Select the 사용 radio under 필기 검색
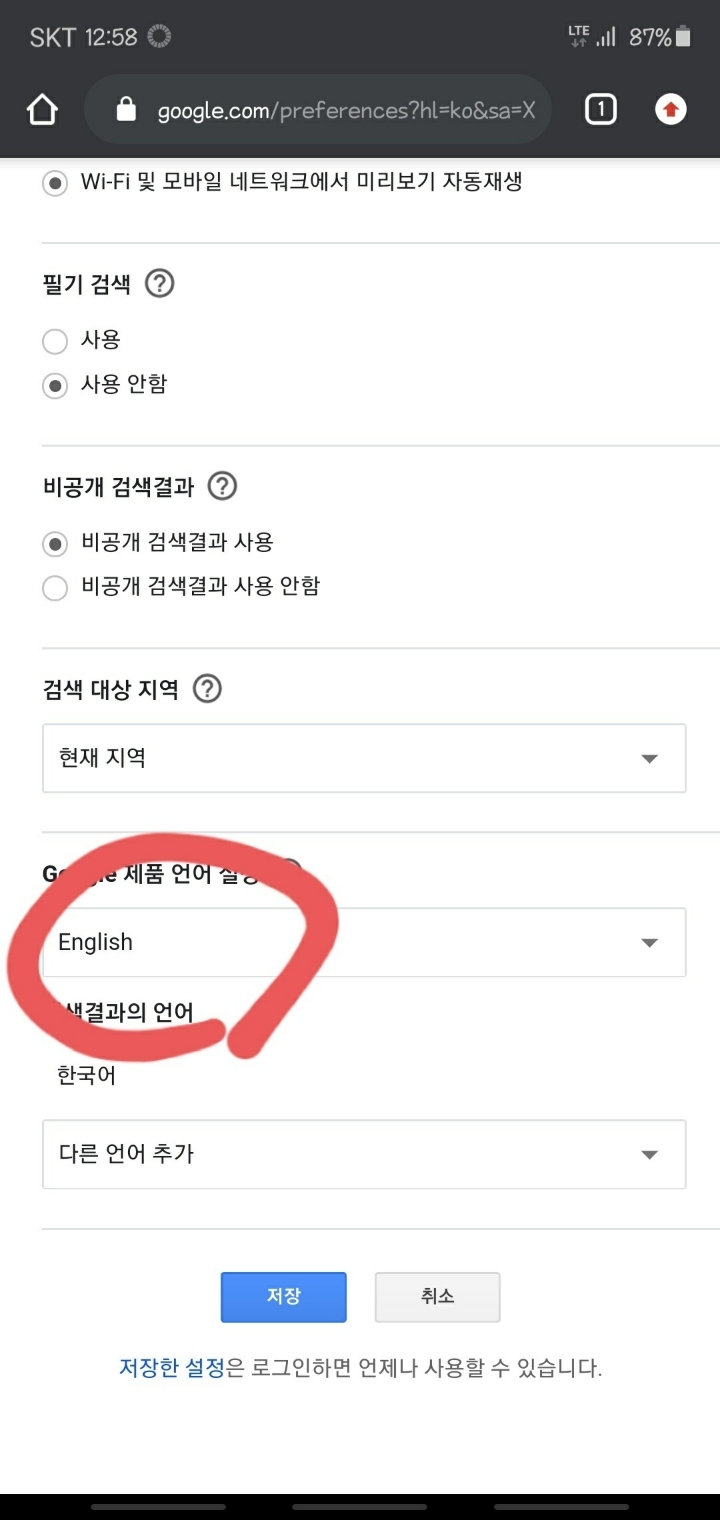The image size is (720, 1520). [55, 342]
